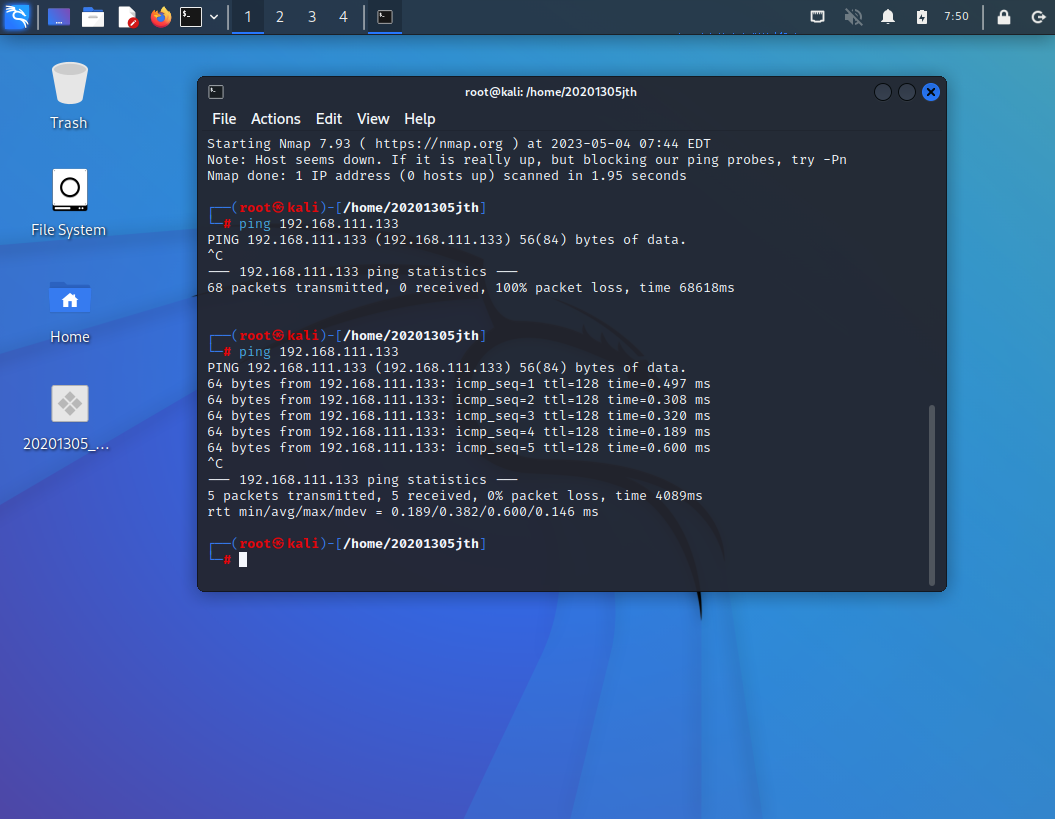Select the terminal window button in taskbar
Image resolution: width=1055 pixels, height=819 pixels.
pos(385,17)
